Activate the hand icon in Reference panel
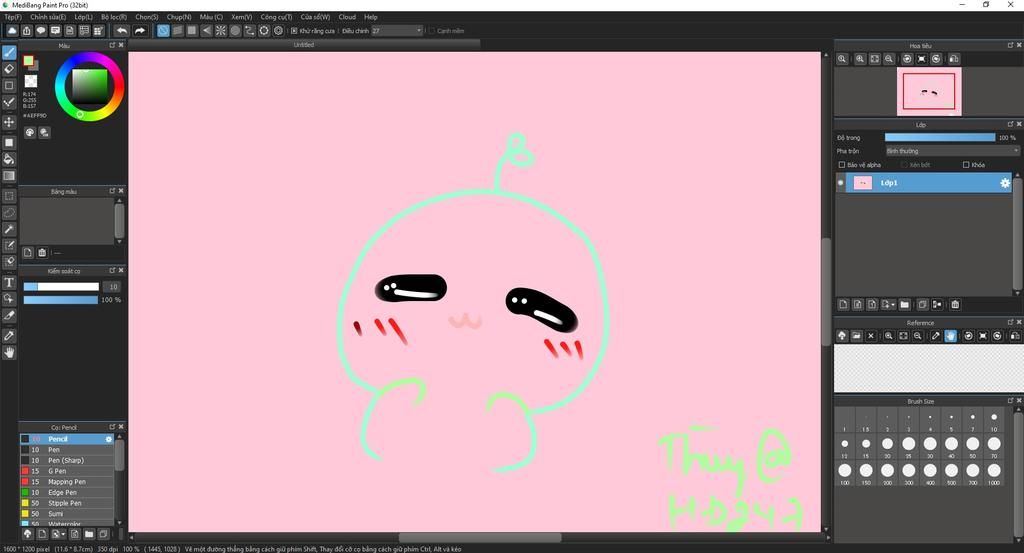Image resolution: width=1024 pixels, height=553 pixels. tap(950, 336)
